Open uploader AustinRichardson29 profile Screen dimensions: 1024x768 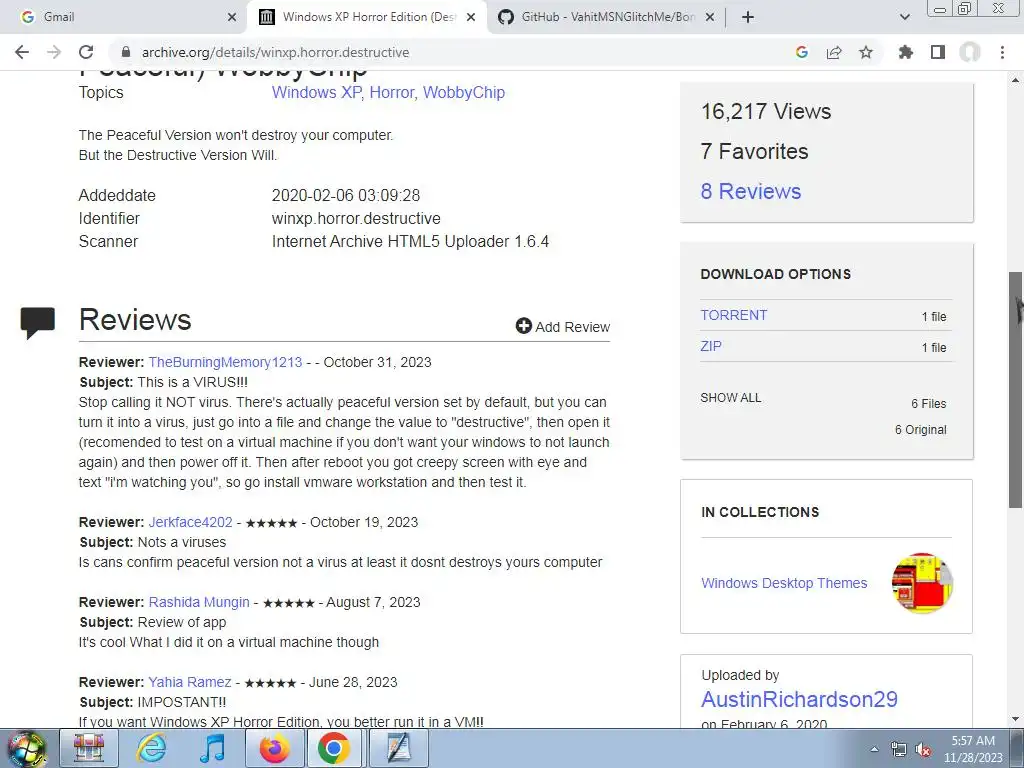coord(799,699)
